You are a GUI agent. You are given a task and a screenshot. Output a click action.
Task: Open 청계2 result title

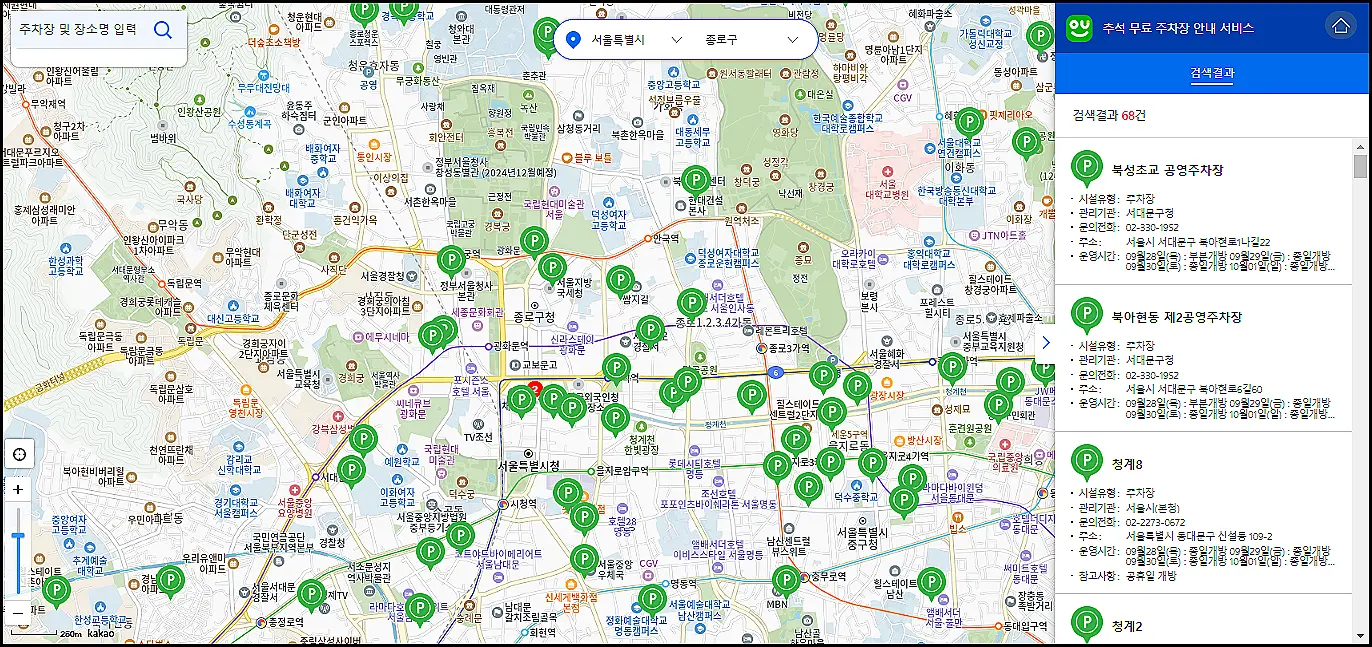click(1126, 626)
